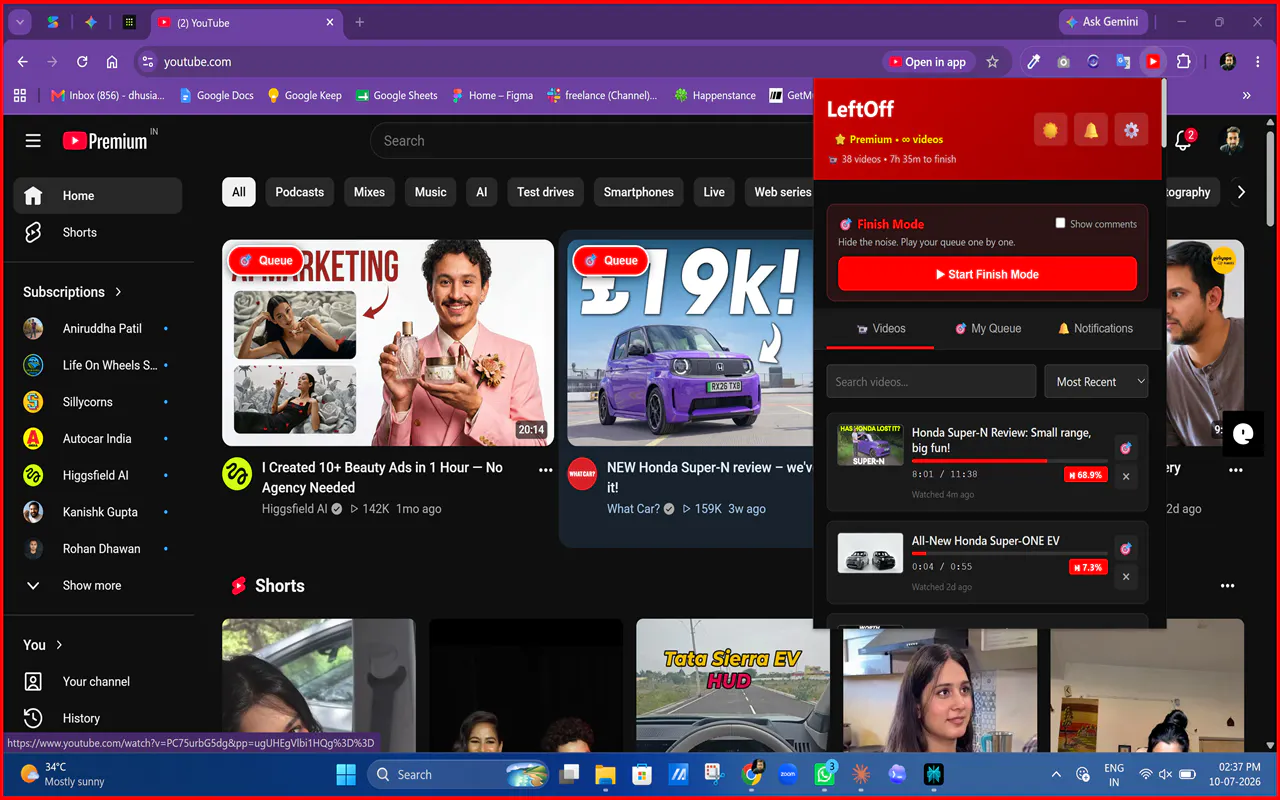Open Windows Start menu
Screen dimensions: 1280x800
tap(345, 774)
